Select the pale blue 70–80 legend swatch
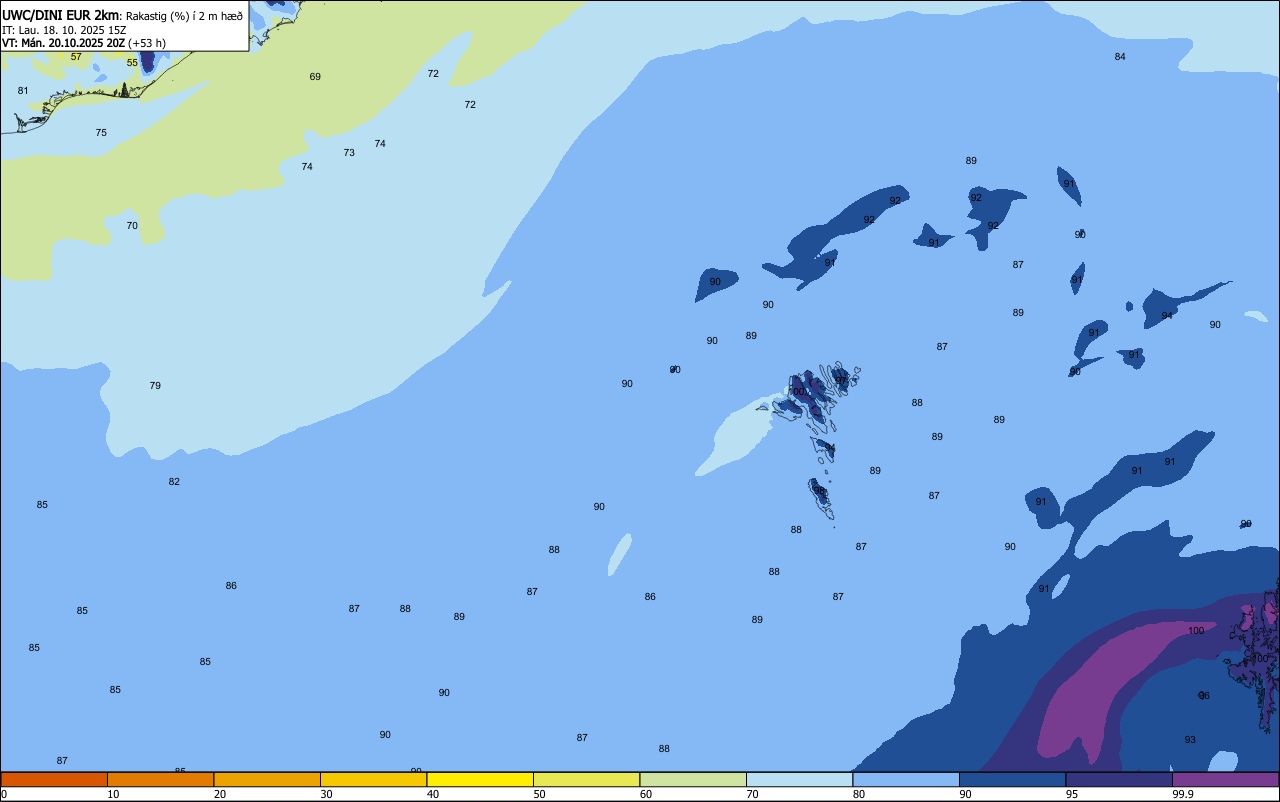 799,779
